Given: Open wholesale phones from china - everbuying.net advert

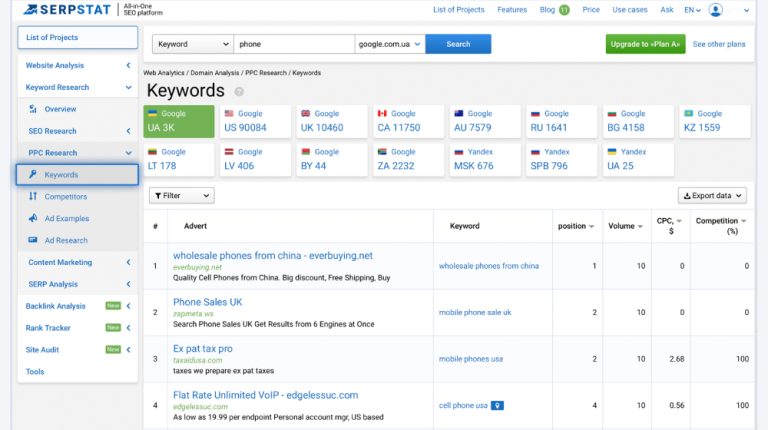Looking at the screenshot, I should click(272, 256).
